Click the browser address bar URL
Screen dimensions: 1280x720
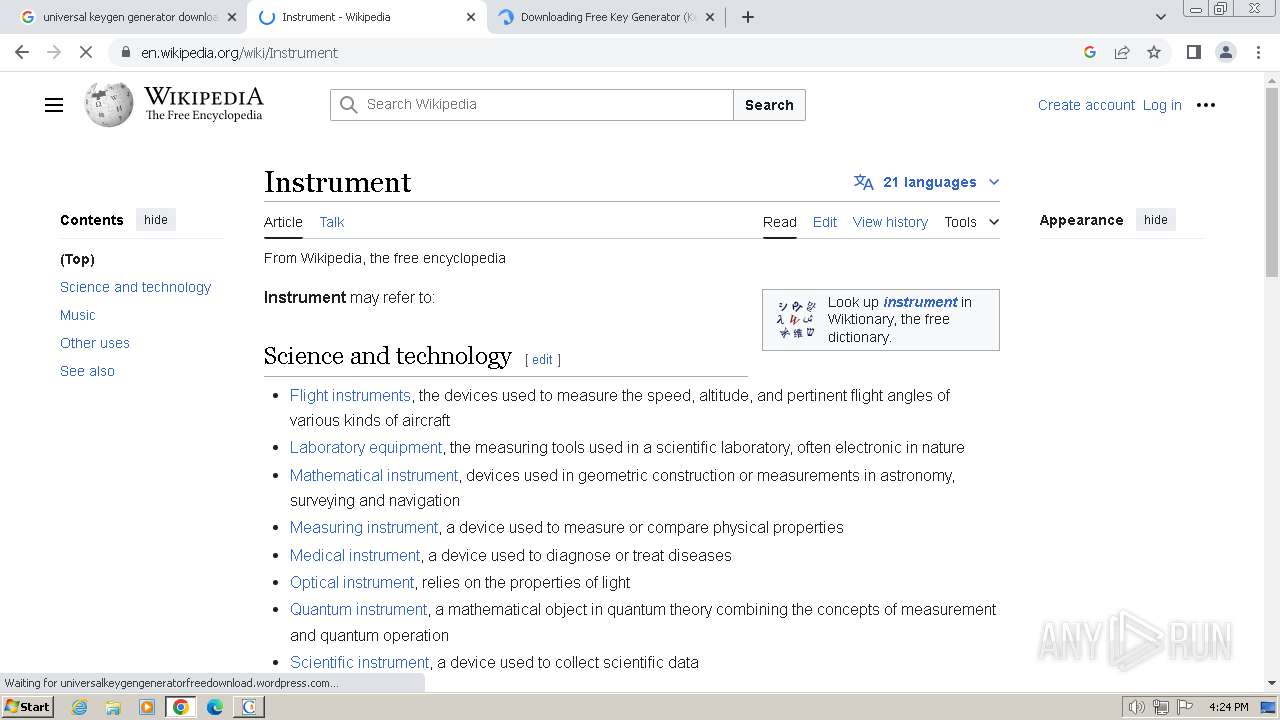240,52
